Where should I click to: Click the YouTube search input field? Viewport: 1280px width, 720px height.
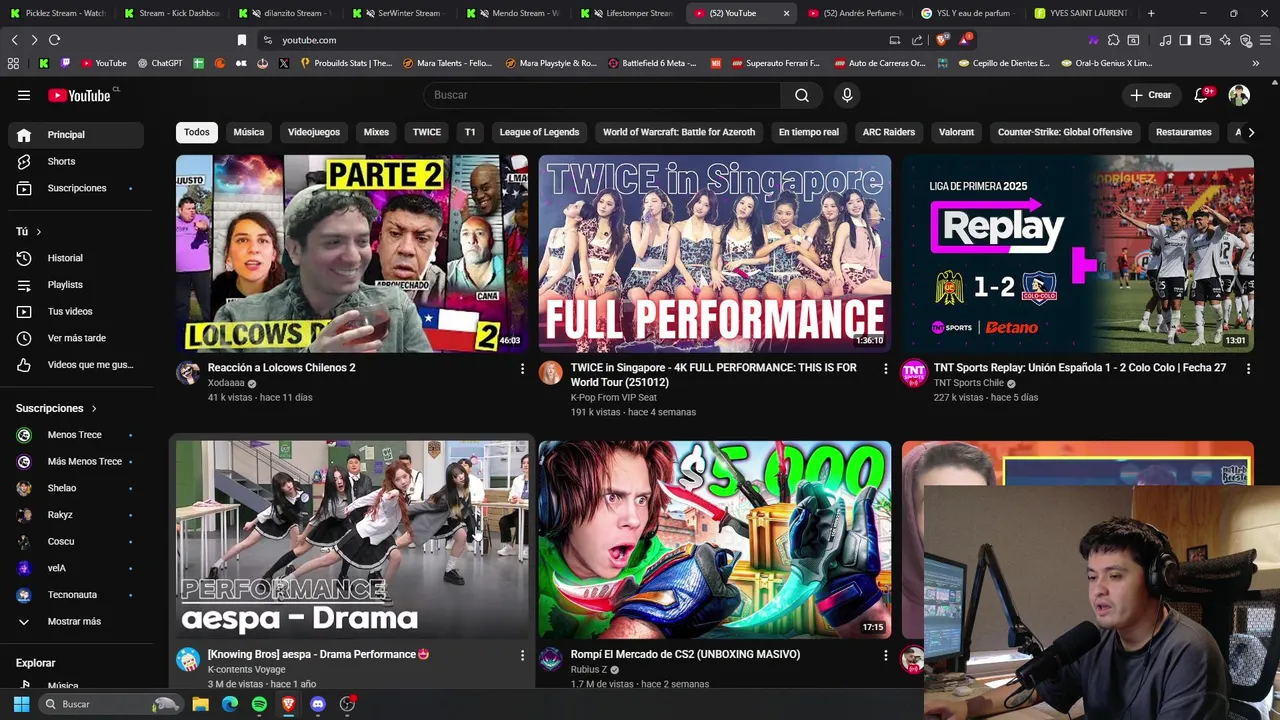[x=603, y=95]
